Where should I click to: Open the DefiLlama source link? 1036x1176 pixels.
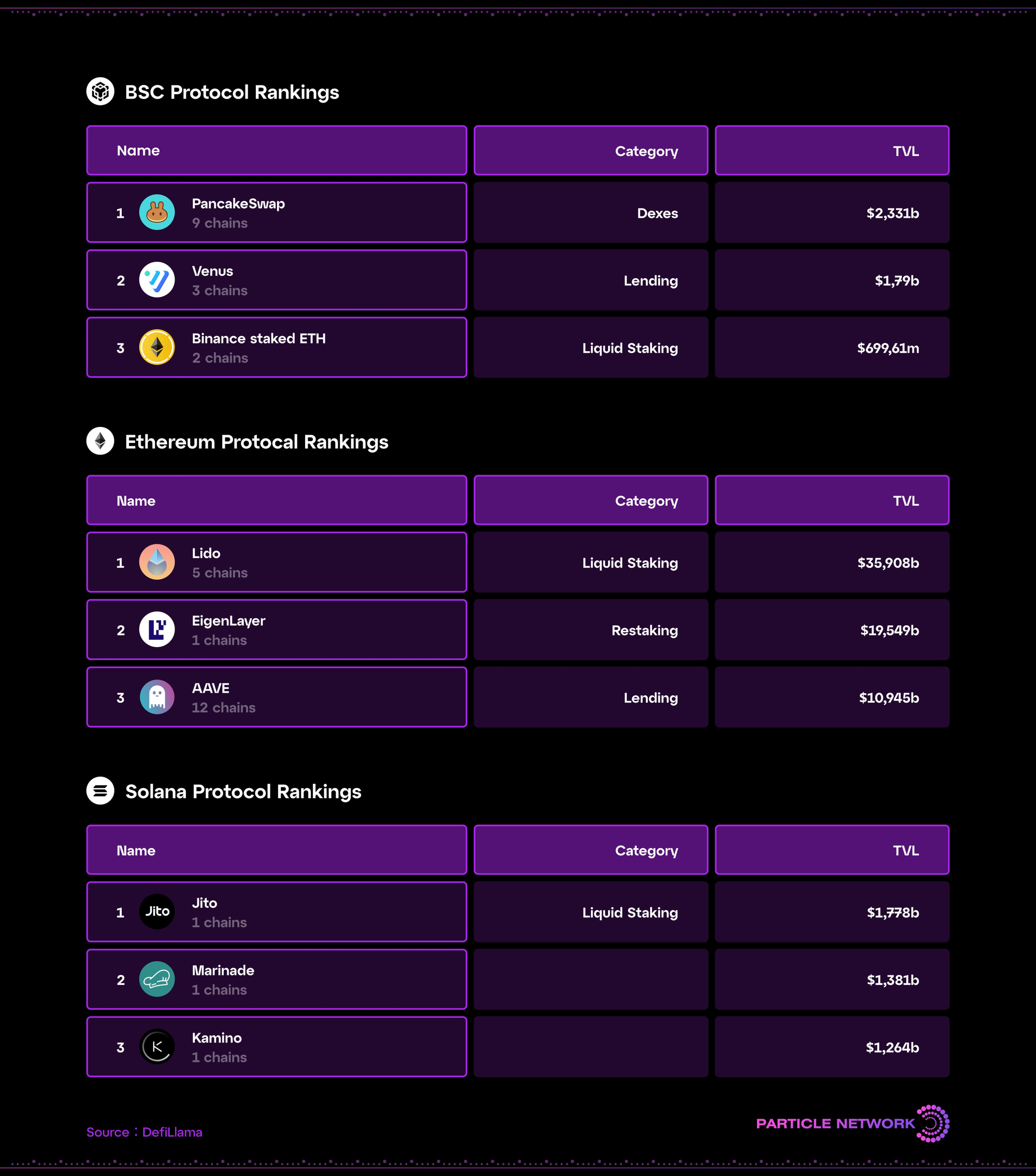point(172,1132)
